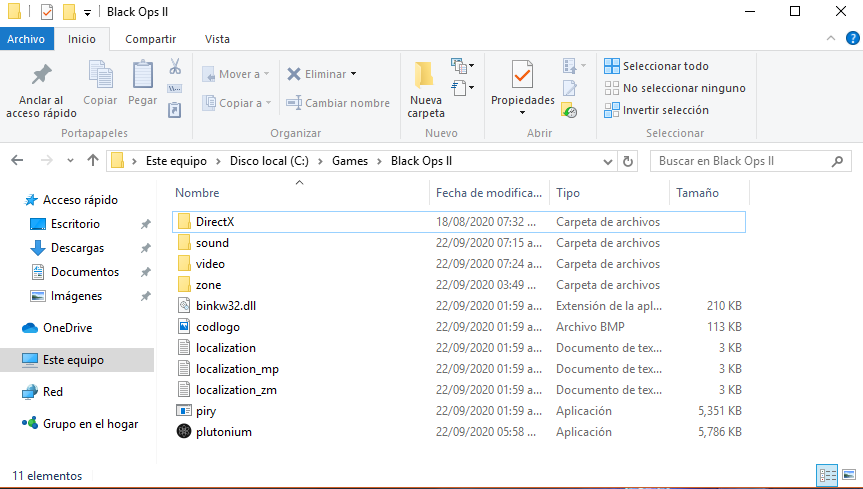Screen dimensions: 863x489
Task: Open Nuevo elemento dropdown
Action: pyautogui.click(x=462, y=66)
